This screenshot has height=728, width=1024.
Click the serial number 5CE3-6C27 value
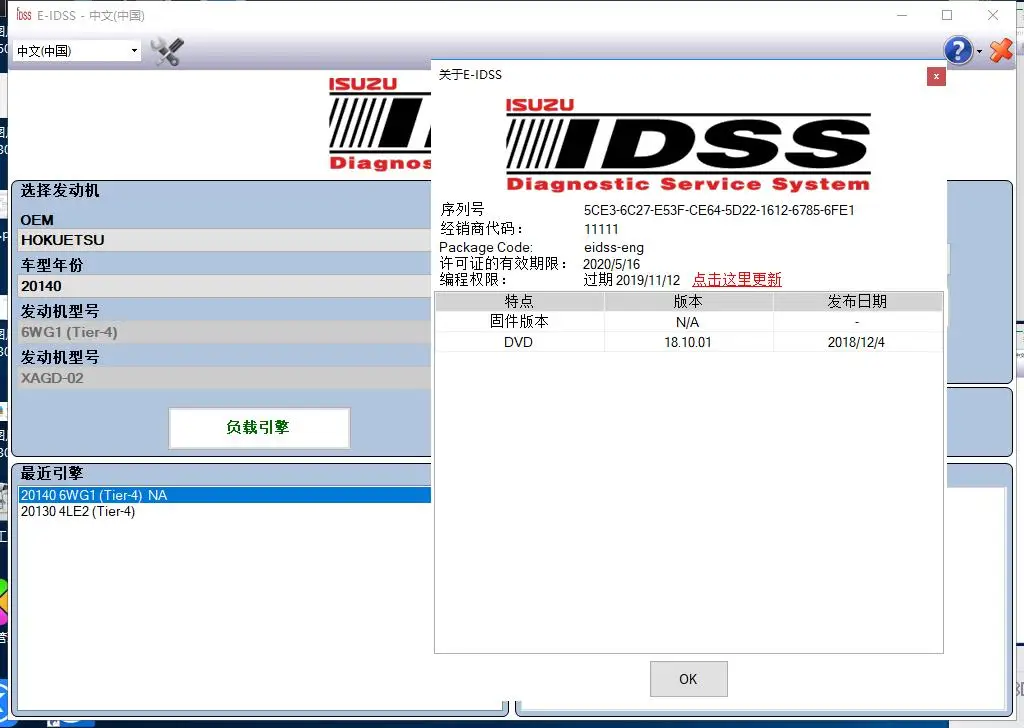pos(719,210)
